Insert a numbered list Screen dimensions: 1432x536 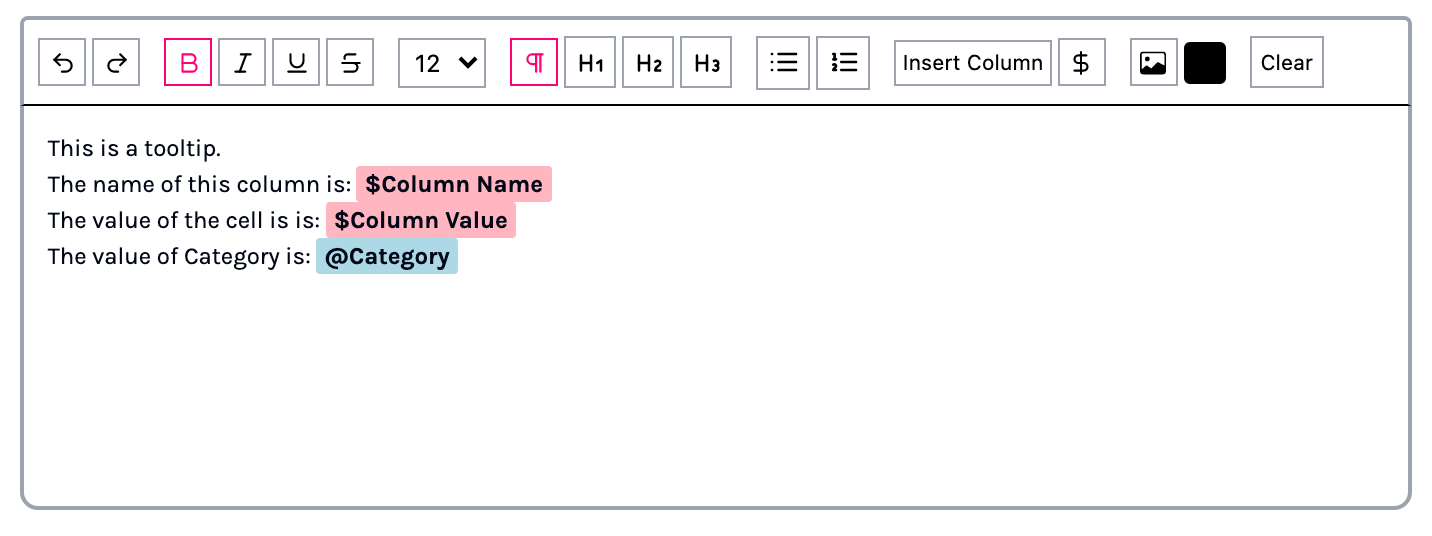pos(843,63)
